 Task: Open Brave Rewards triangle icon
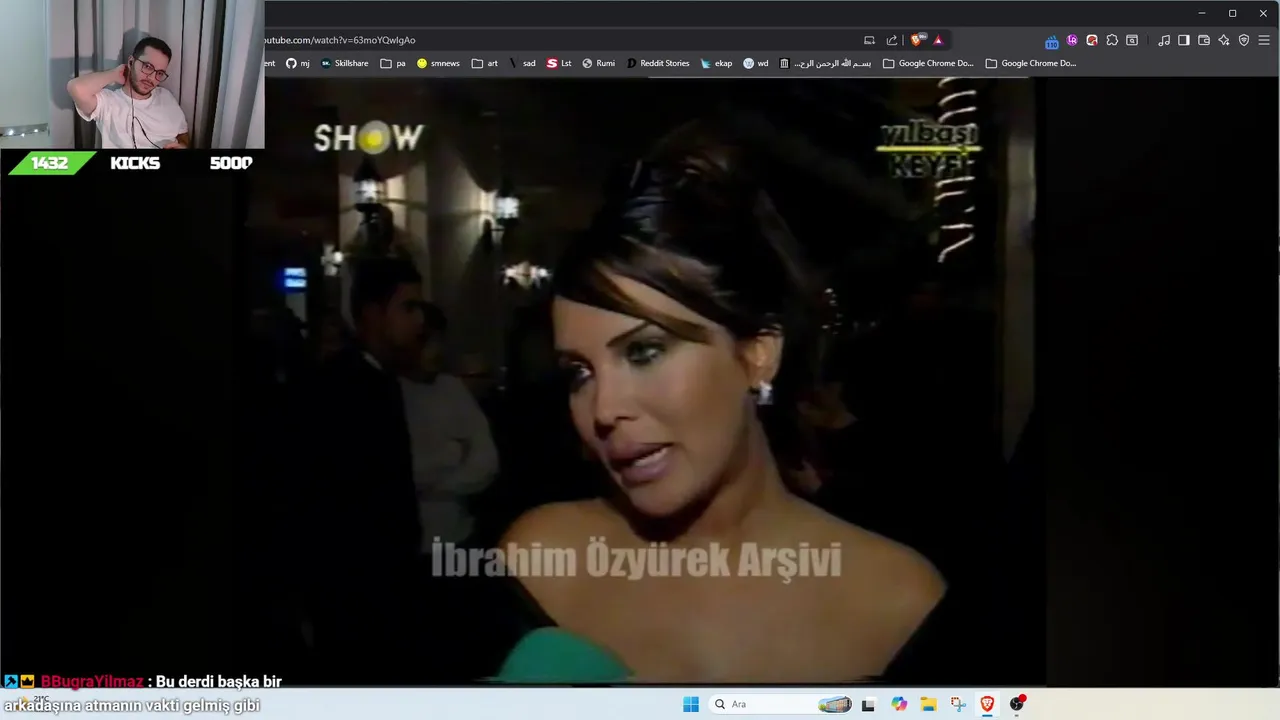tap(938, 40)
